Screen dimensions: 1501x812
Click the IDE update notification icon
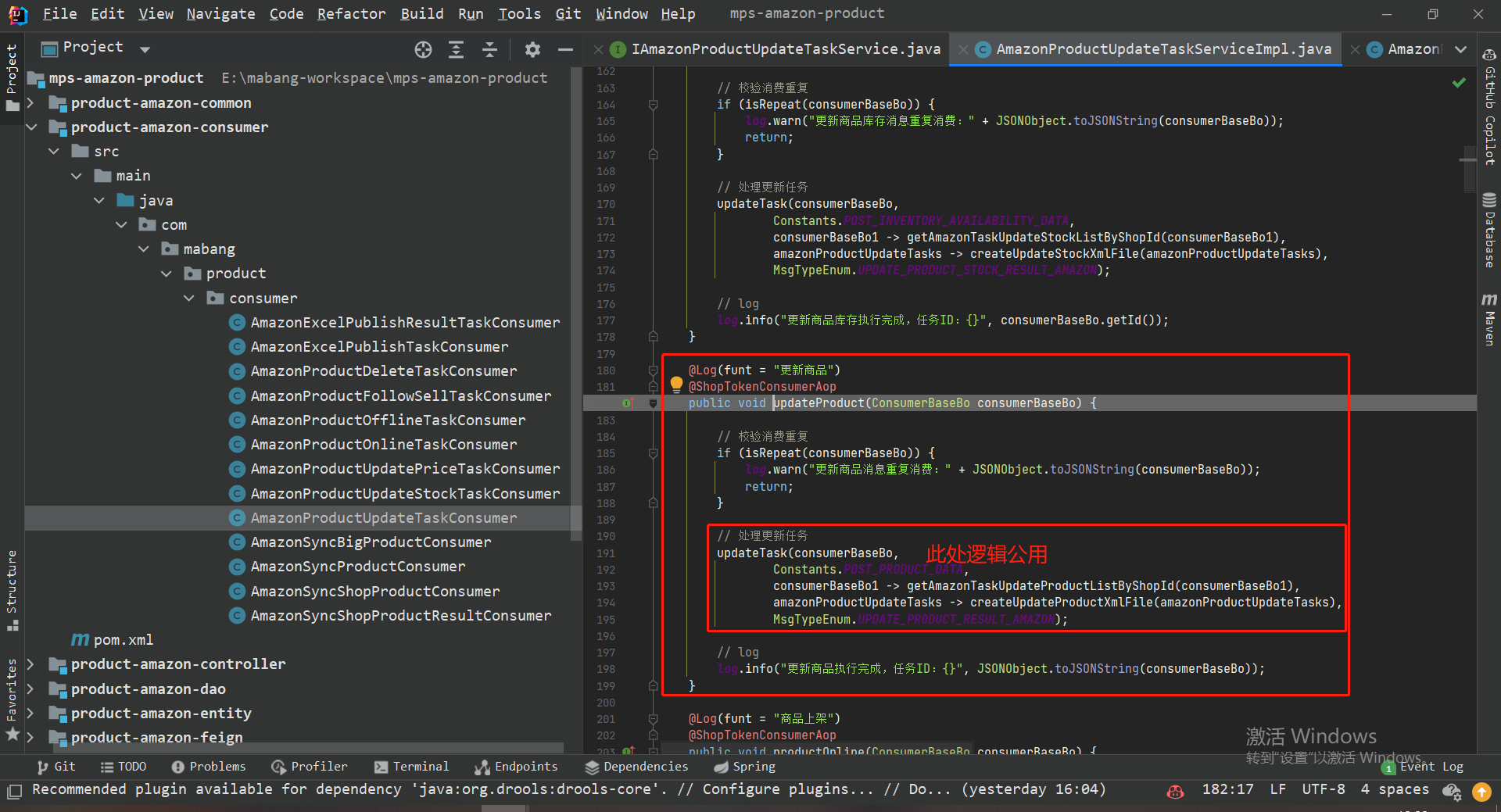(1481, 792)
